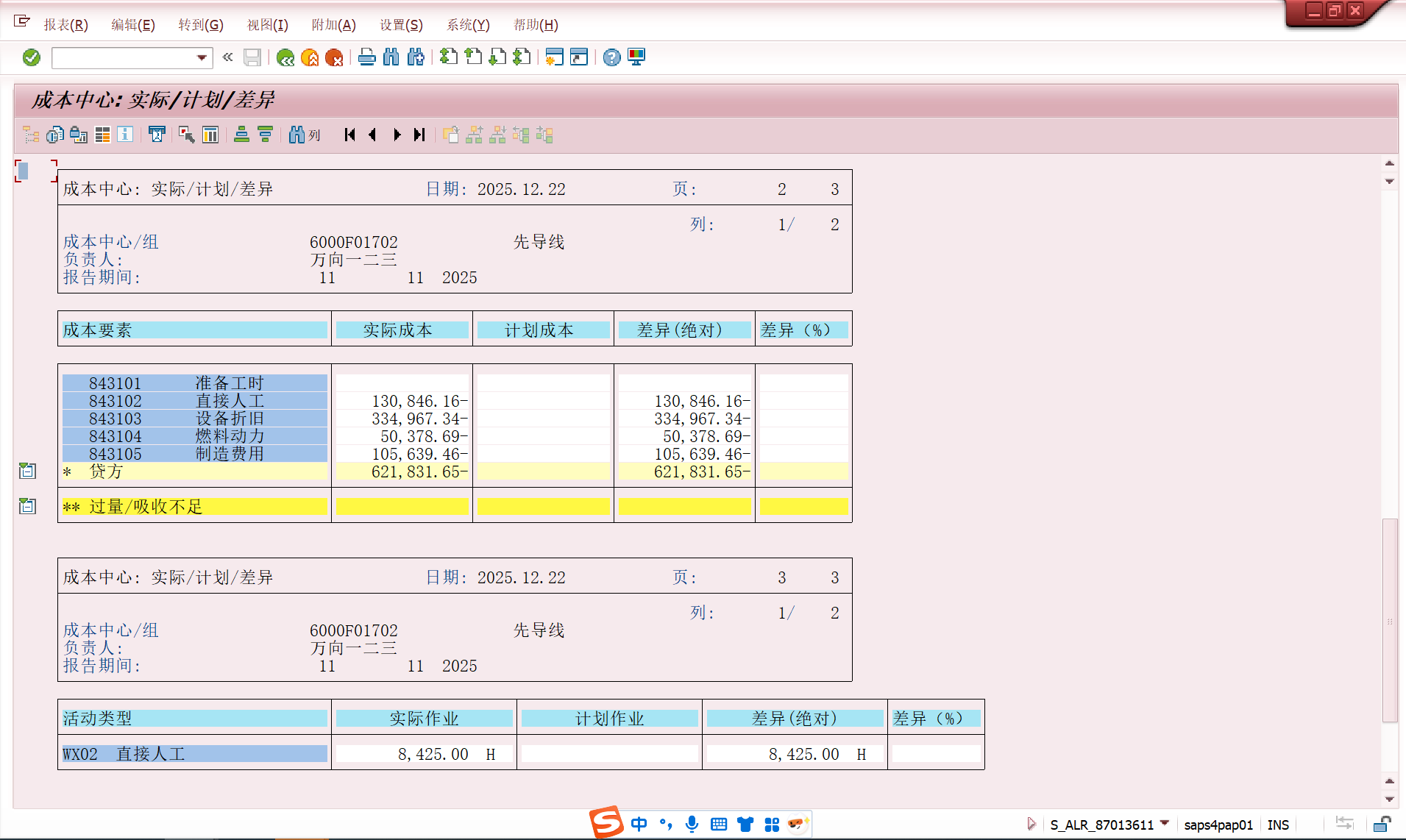Click the 列 column search button

tap(305, 135)
